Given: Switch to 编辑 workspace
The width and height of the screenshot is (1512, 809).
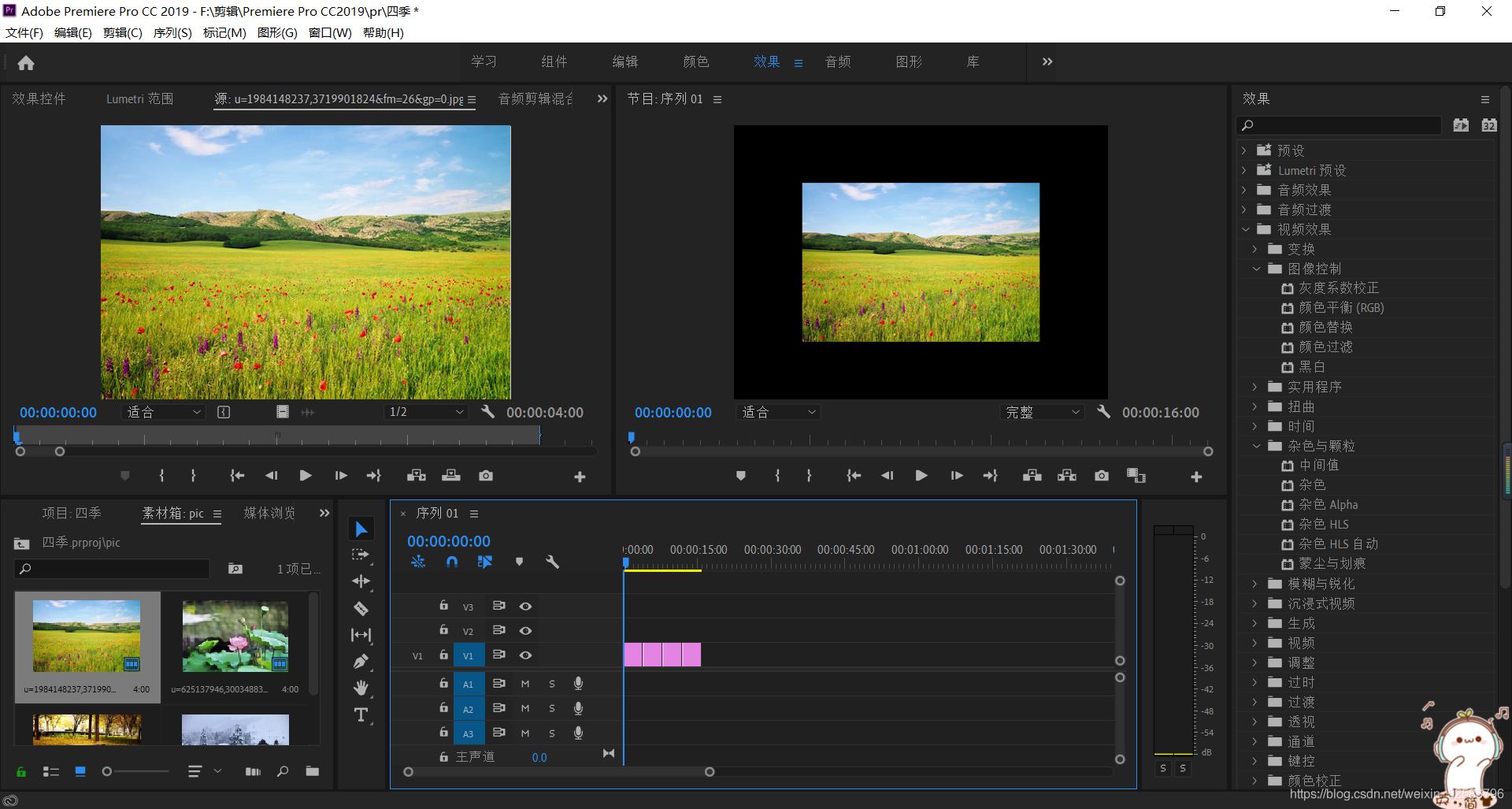Looking at the screenshot, I should point(625,61).
